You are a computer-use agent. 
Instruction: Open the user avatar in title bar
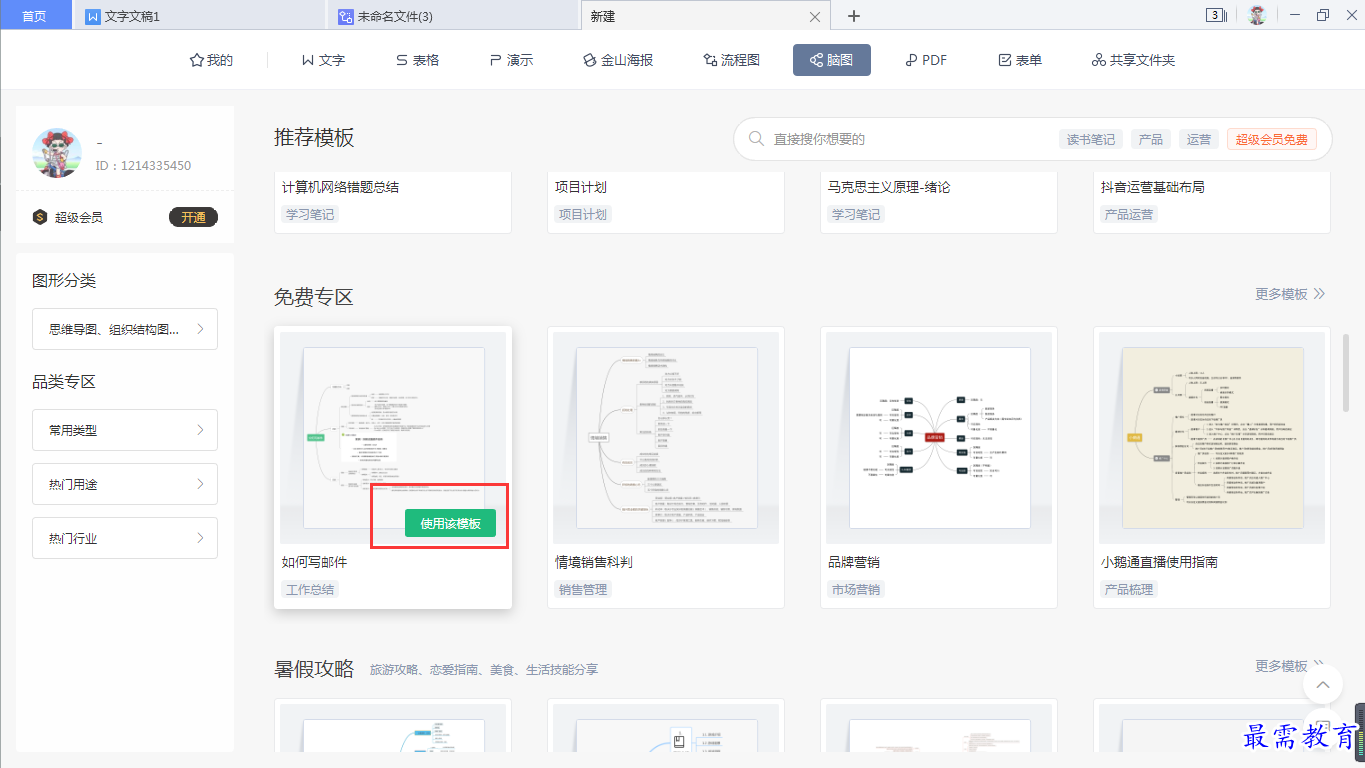pyautogui.click(x=1257, y=15)
